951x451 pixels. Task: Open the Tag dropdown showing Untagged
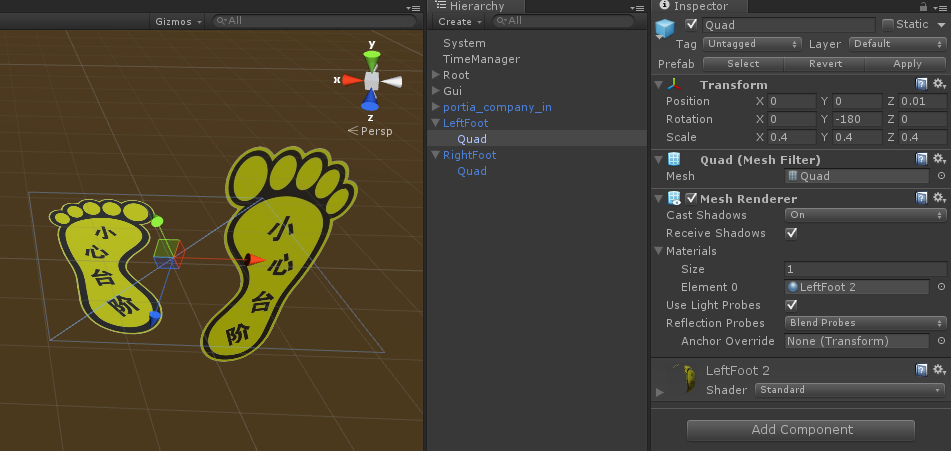point(753,44)
